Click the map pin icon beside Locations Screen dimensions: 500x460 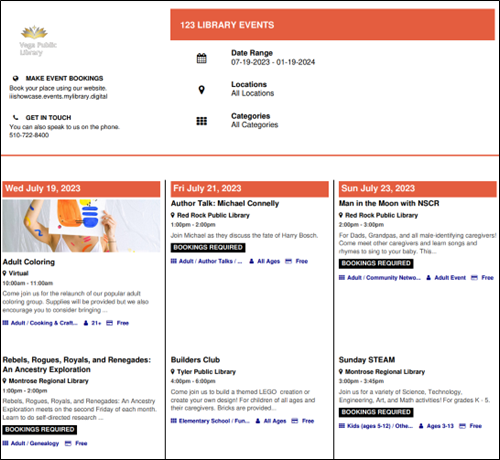pos(201,90)
